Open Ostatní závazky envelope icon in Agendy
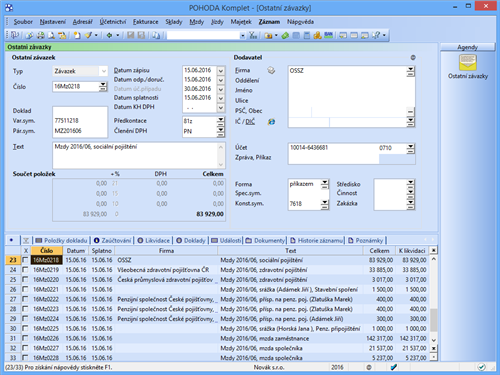 [x=468, y=63]
